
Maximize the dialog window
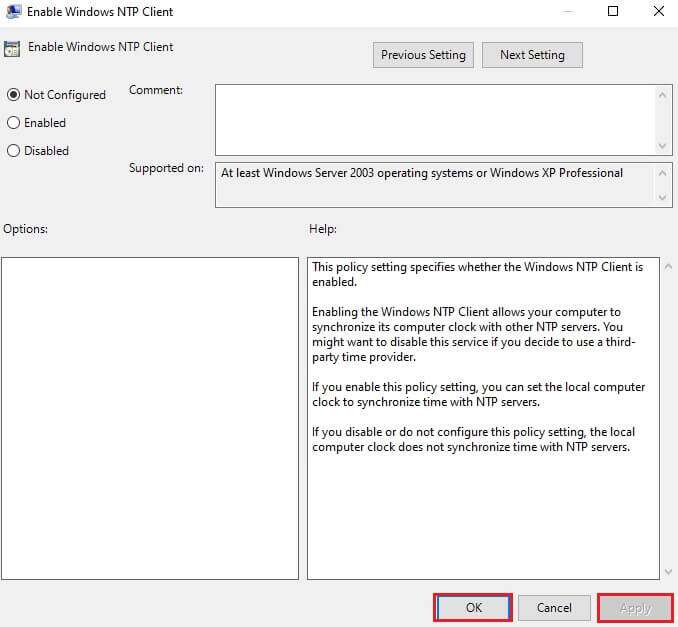pos(613,11)
